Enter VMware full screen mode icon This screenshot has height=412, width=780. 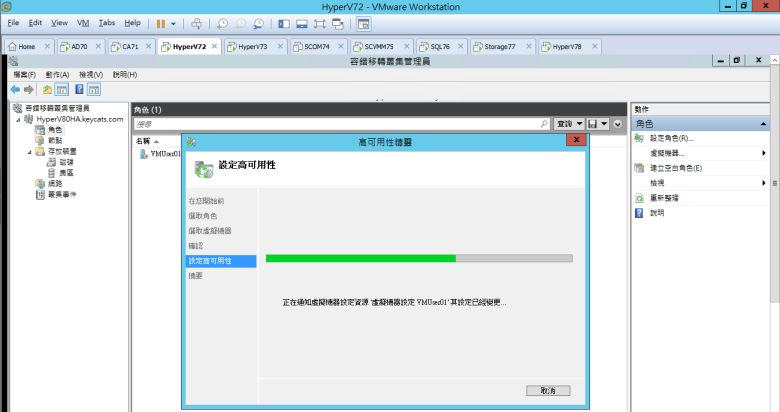coord(321,22)
